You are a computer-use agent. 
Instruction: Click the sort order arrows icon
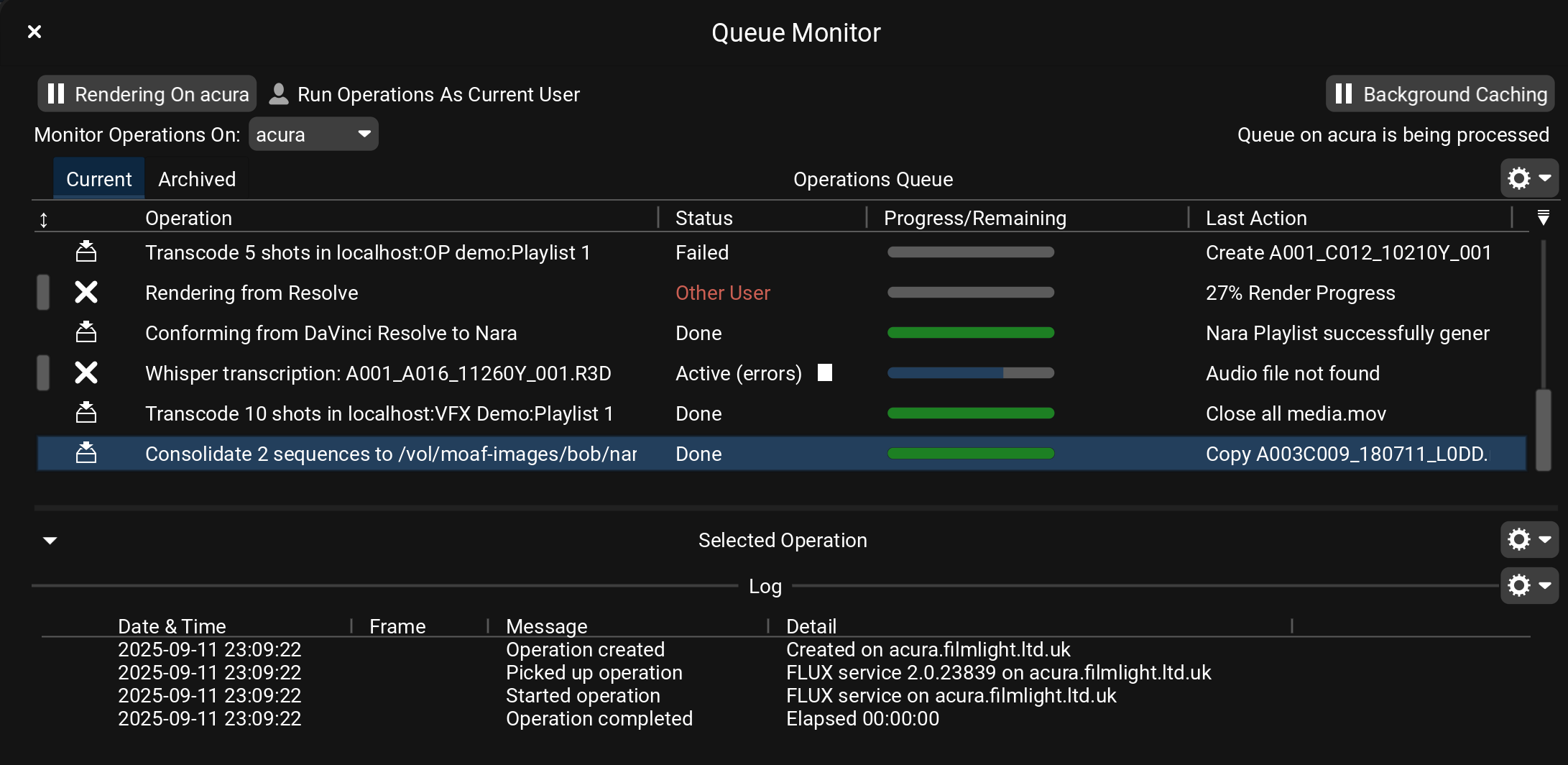(x=44, y=219)
